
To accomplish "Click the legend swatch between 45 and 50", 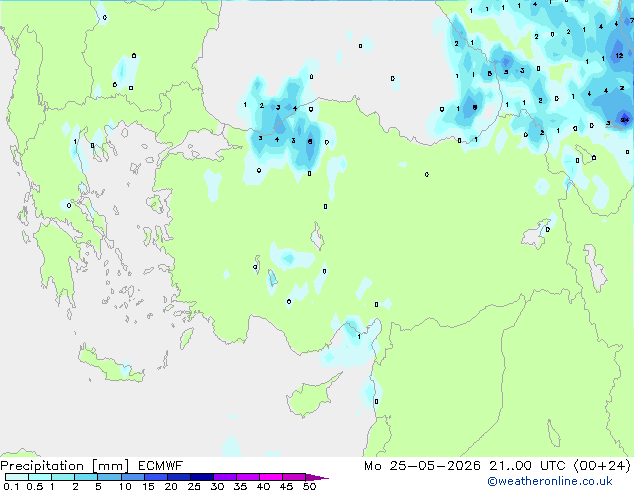I will (x=294, y=477).
